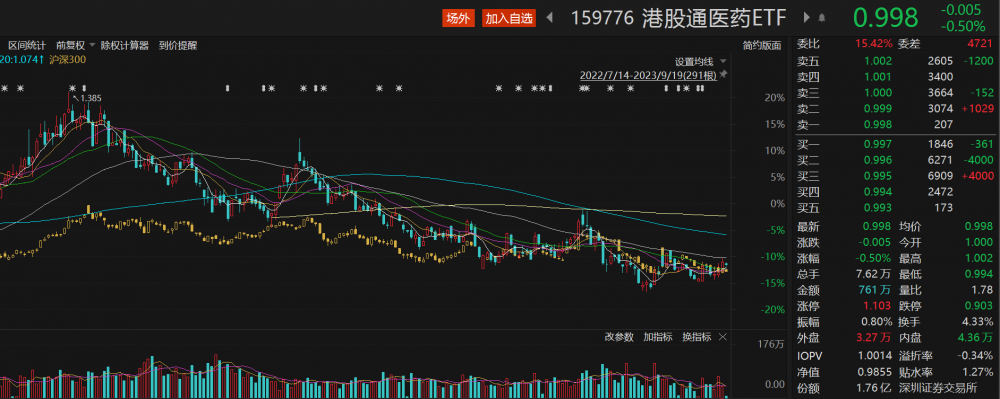Close the volume indicator panel with X

coord(722,337)
